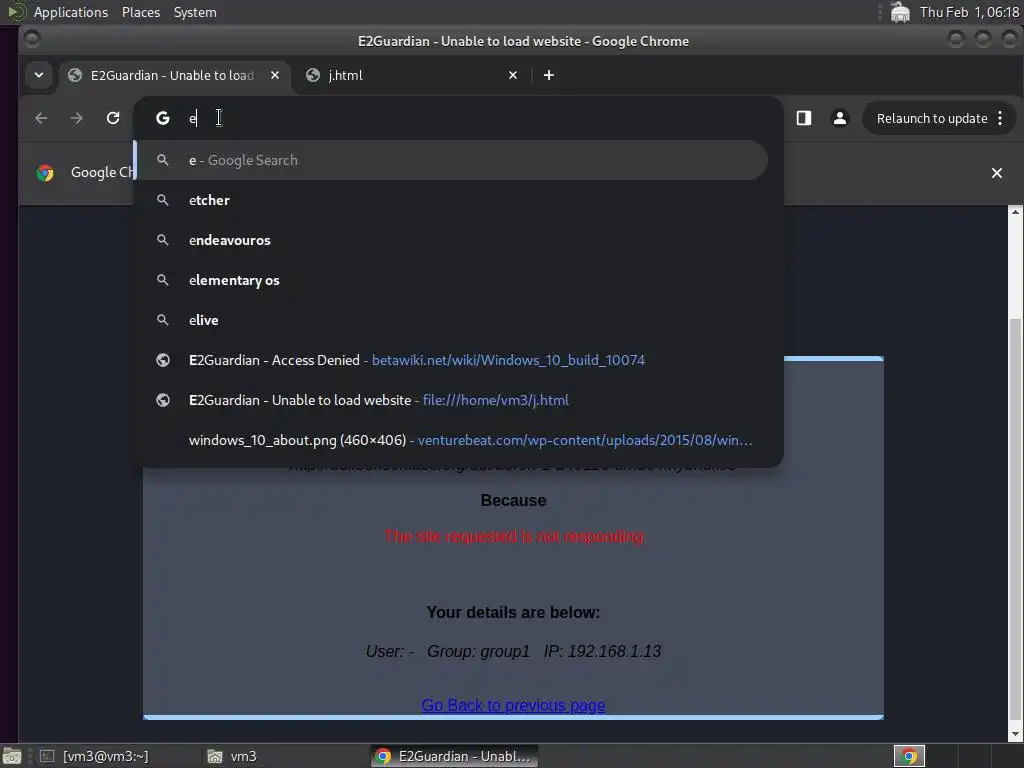Choose the 'endeavouros' search suggestion
The width and height of the screenshot is (1024, 768).
(452, 240)
